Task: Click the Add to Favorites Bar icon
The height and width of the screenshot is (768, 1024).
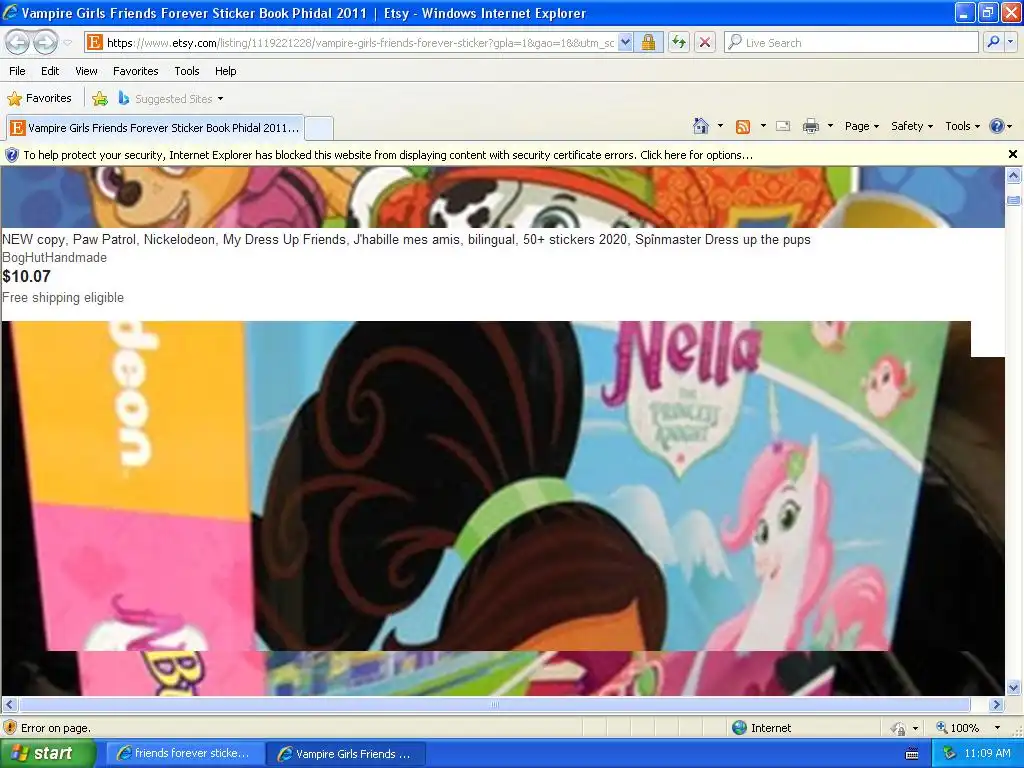Action: tap(100, 99)
